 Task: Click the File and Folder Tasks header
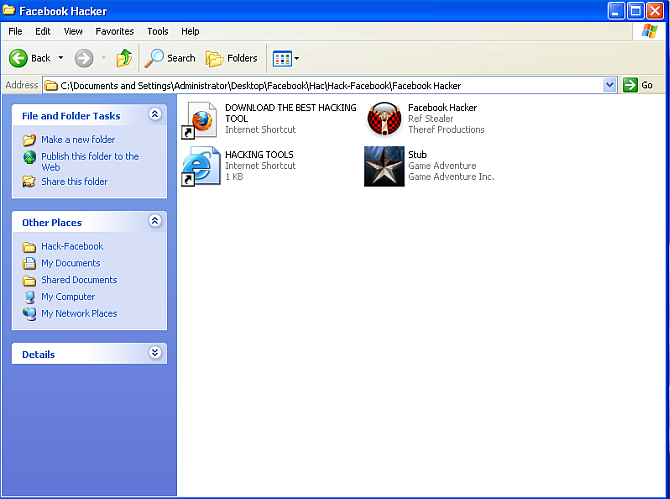(x=71, y=116)
